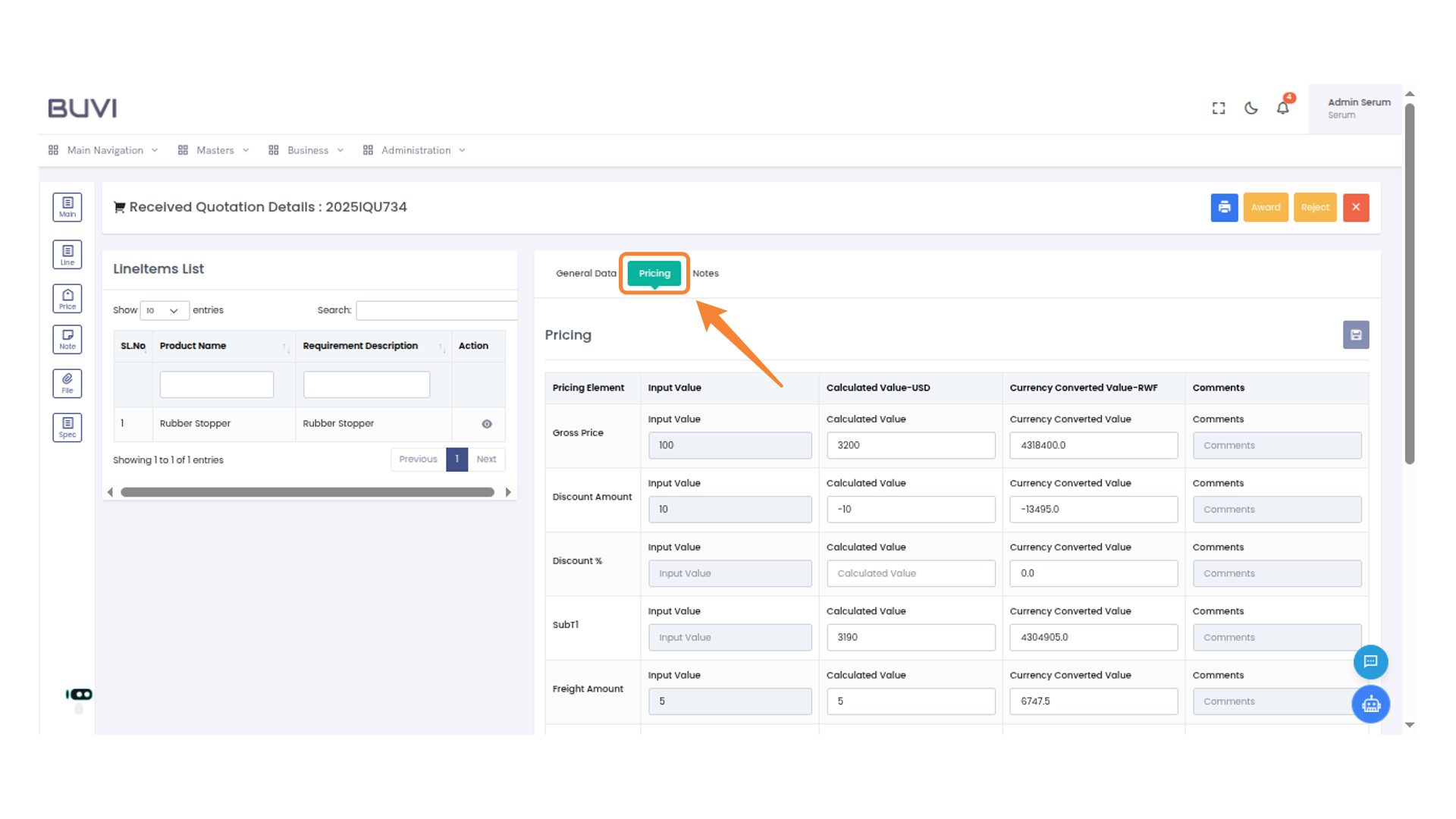This screenshot has width=1456, height=819.
Task: Click the blue print icon button
Action: (1224, 207)
